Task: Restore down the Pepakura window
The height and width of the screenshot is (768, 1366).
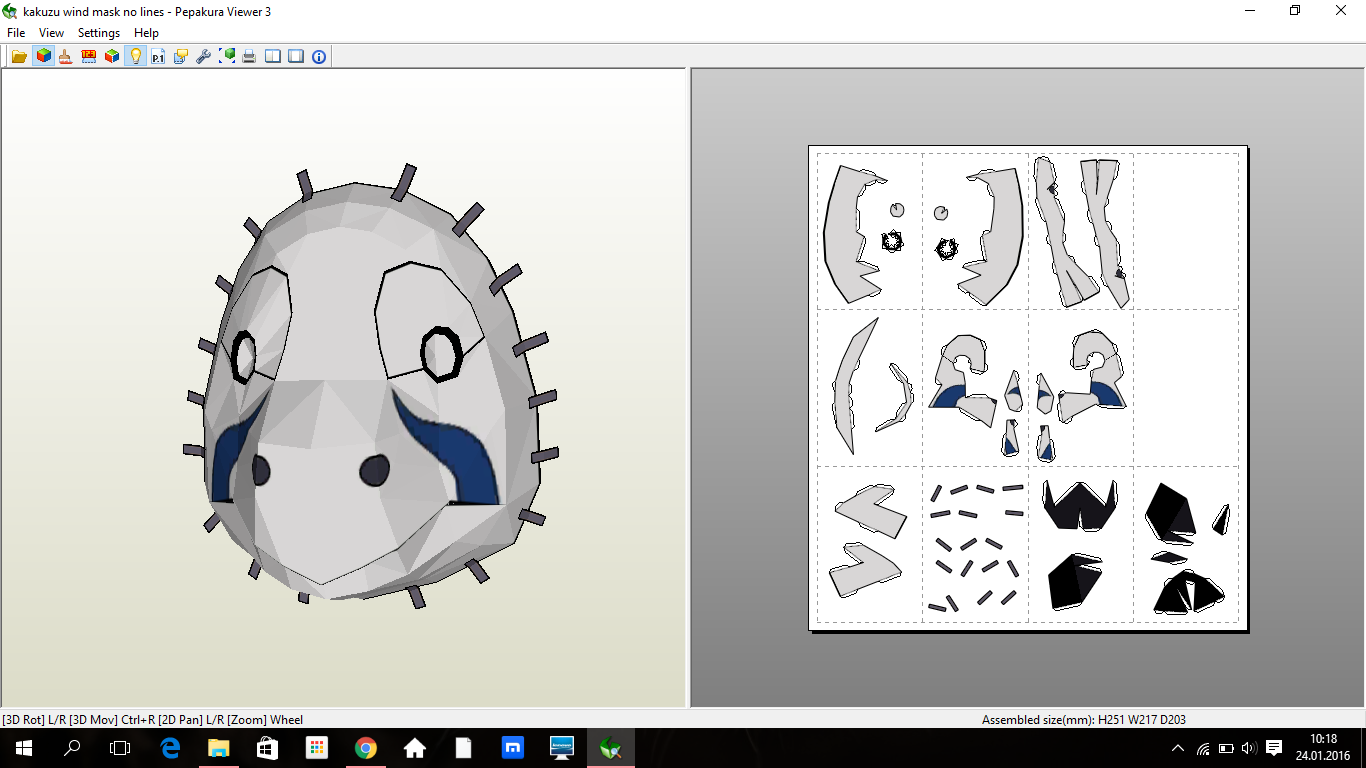Action: pyautogui.click(x=1295, y=11)
